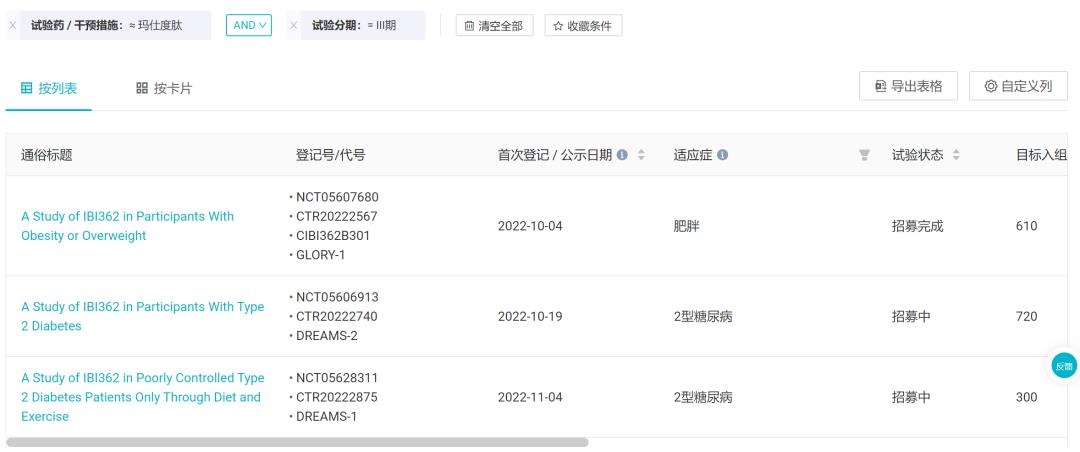Open the IBI362 Type 2 Diabetes study link

[143, 316]
